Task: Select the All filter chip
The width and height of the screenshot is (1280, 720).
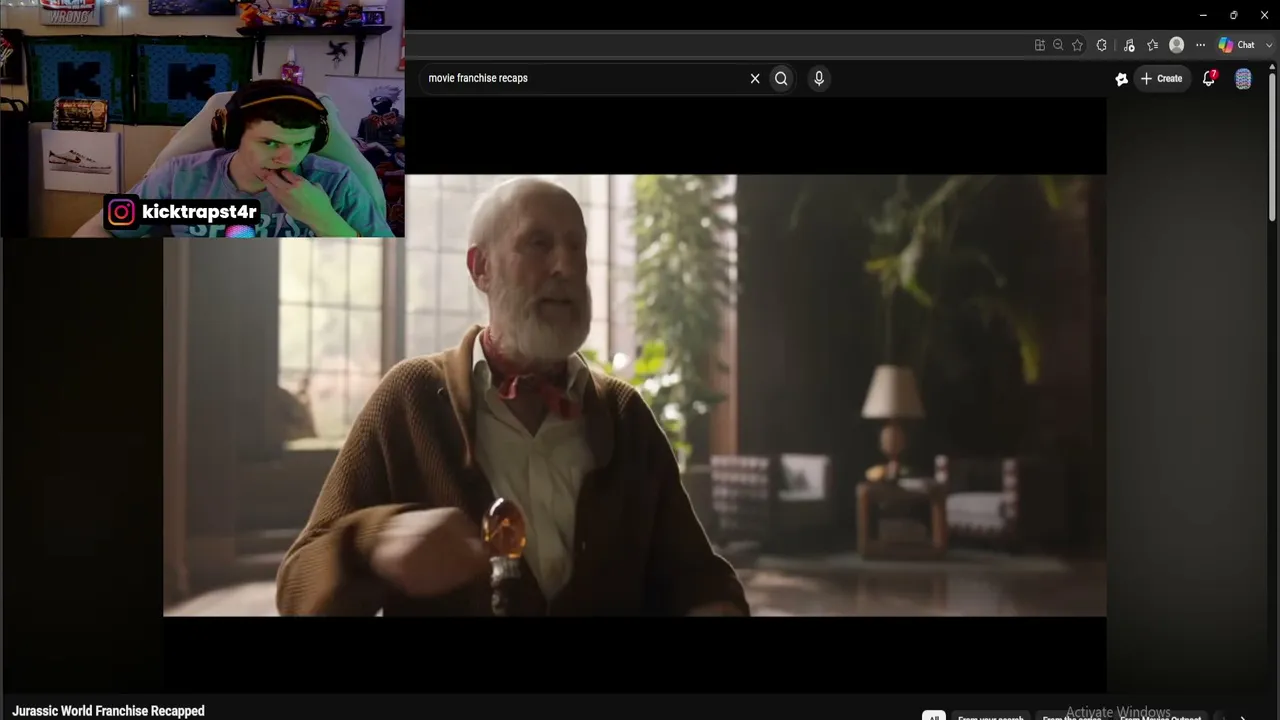Action: (933, 716)
